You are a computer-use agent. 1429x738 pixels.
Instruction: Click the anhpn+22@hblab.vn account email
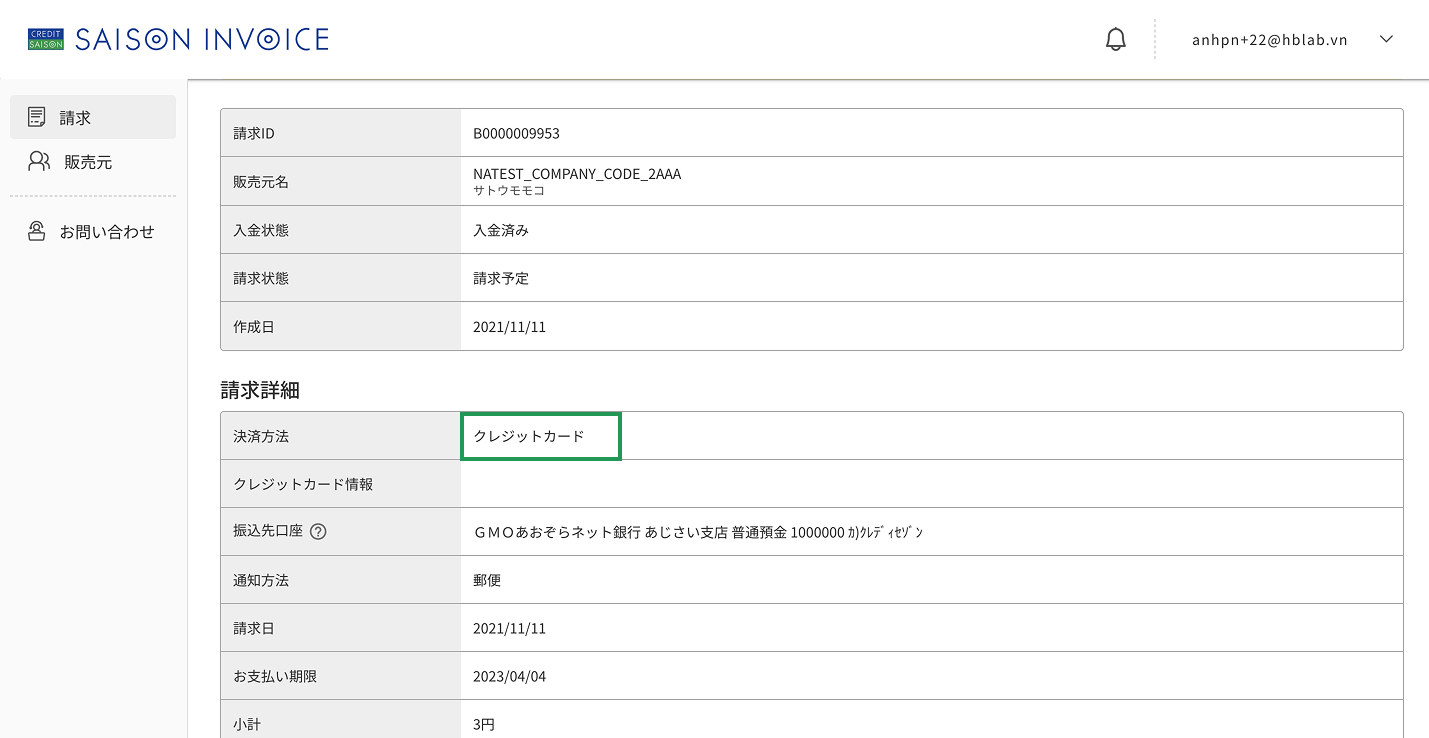1270,40
